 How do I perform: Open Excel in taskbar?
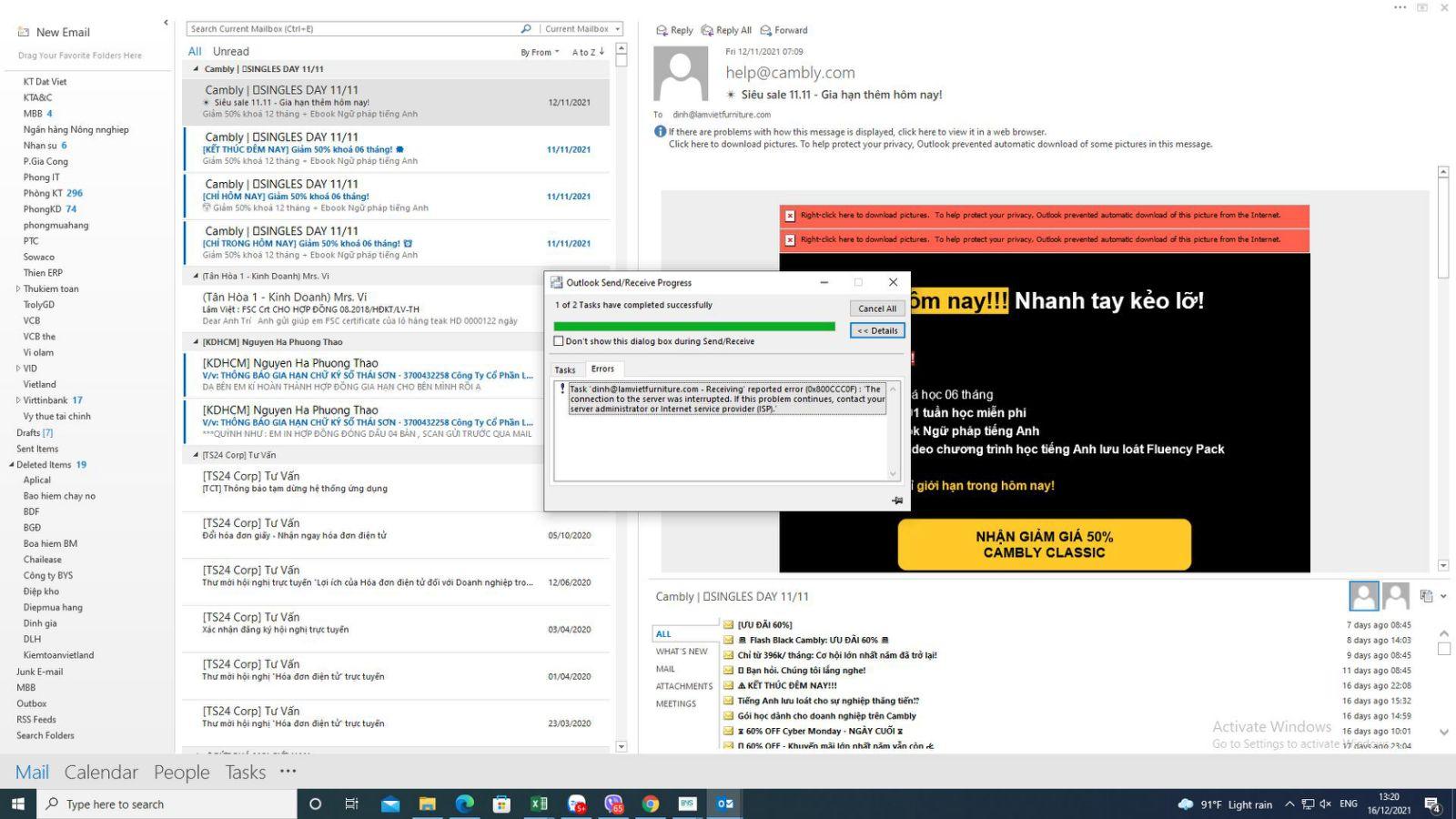pyautogui.click(x=539, y=804)
